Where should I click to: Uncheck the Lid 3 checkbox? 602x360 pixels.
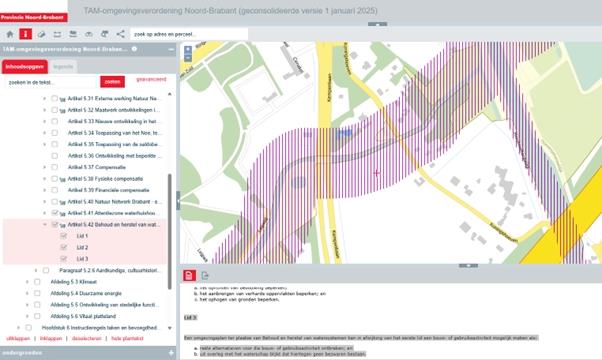pos(63,259)
